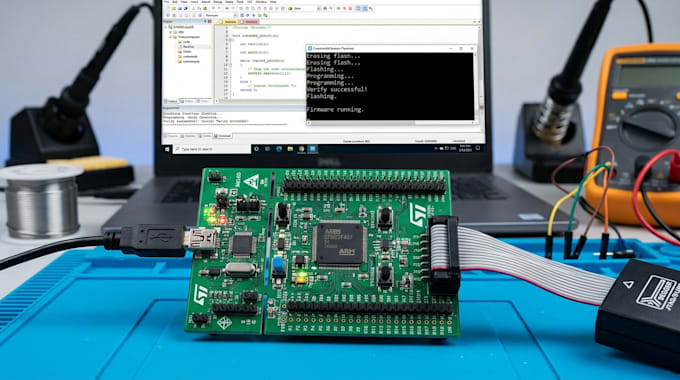Viewport: 680px width, 380px height.
Task: Click the open-folder icon in IDE toolbar
Action: point(173,8)
